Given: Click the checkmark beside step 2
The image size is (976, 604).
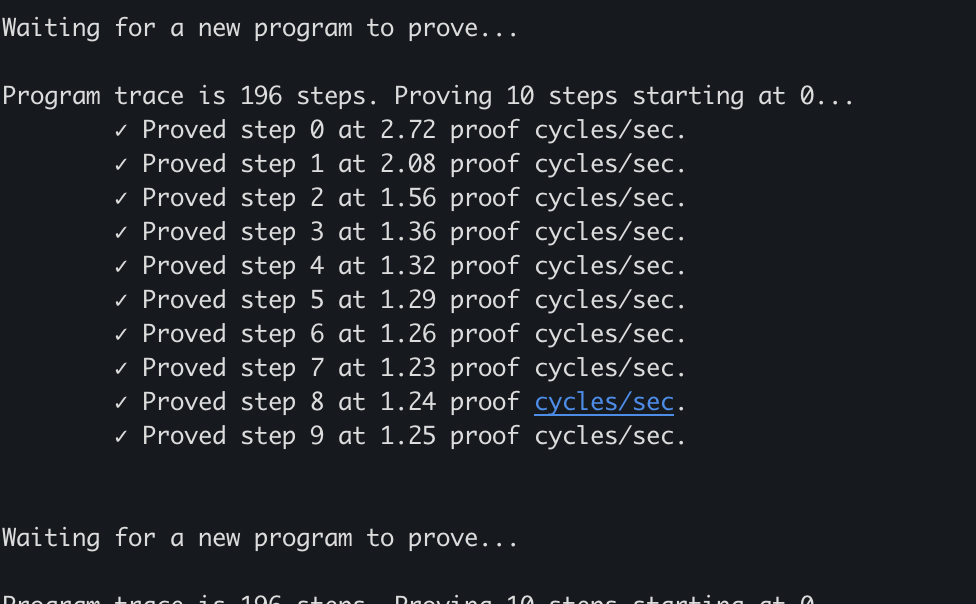Looking at the screenshot, I should [121, 199].
